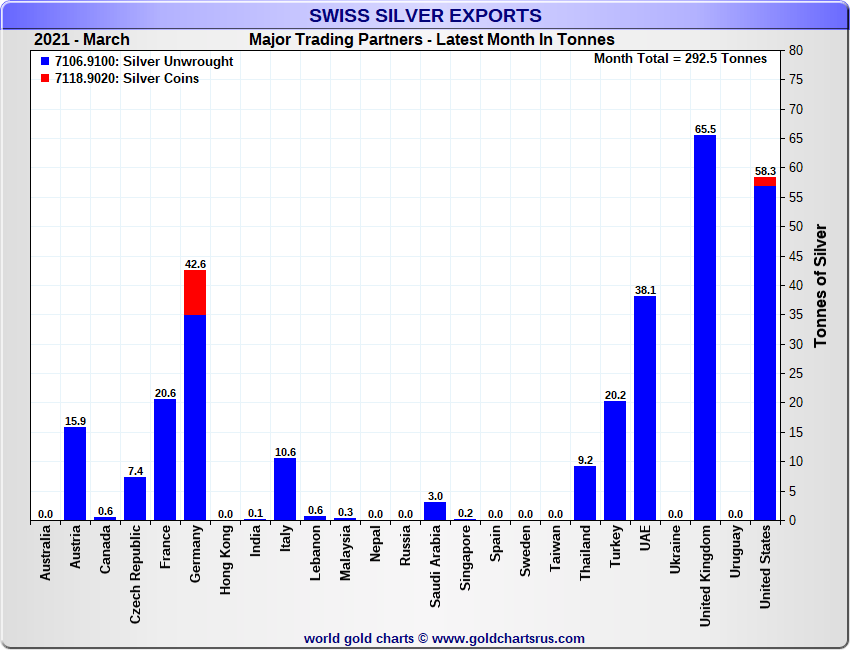Click the Austria bar

pos(75,473)
